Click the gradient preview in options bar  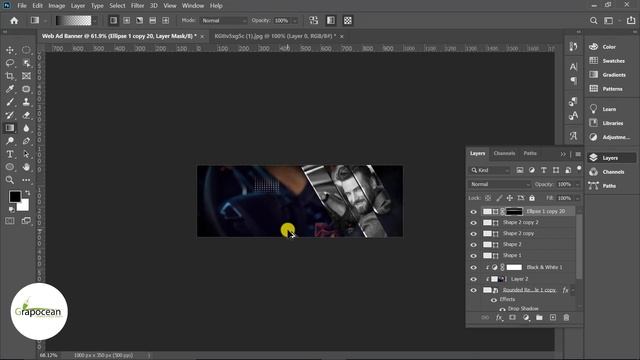tap(73, 20)
